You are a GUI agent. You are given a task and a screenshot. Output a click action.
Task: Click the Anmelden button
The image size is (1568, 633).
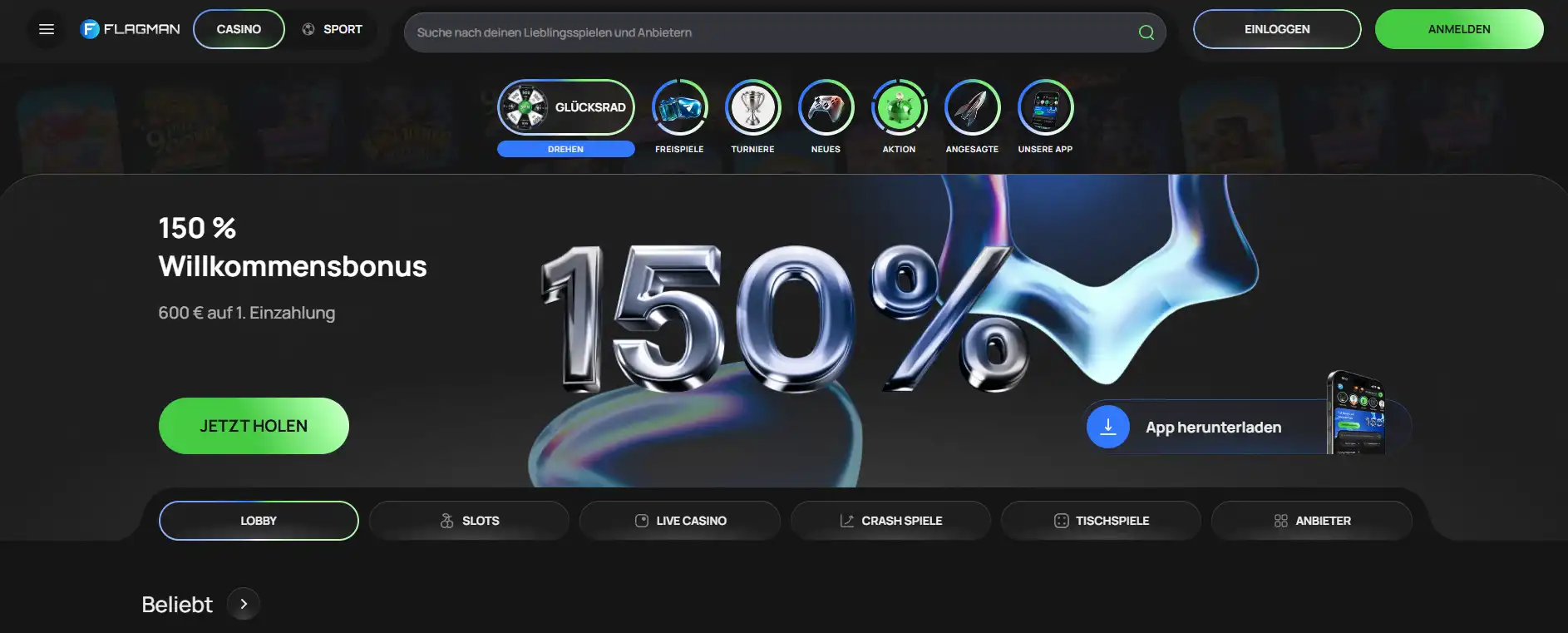pos(1459,29)
